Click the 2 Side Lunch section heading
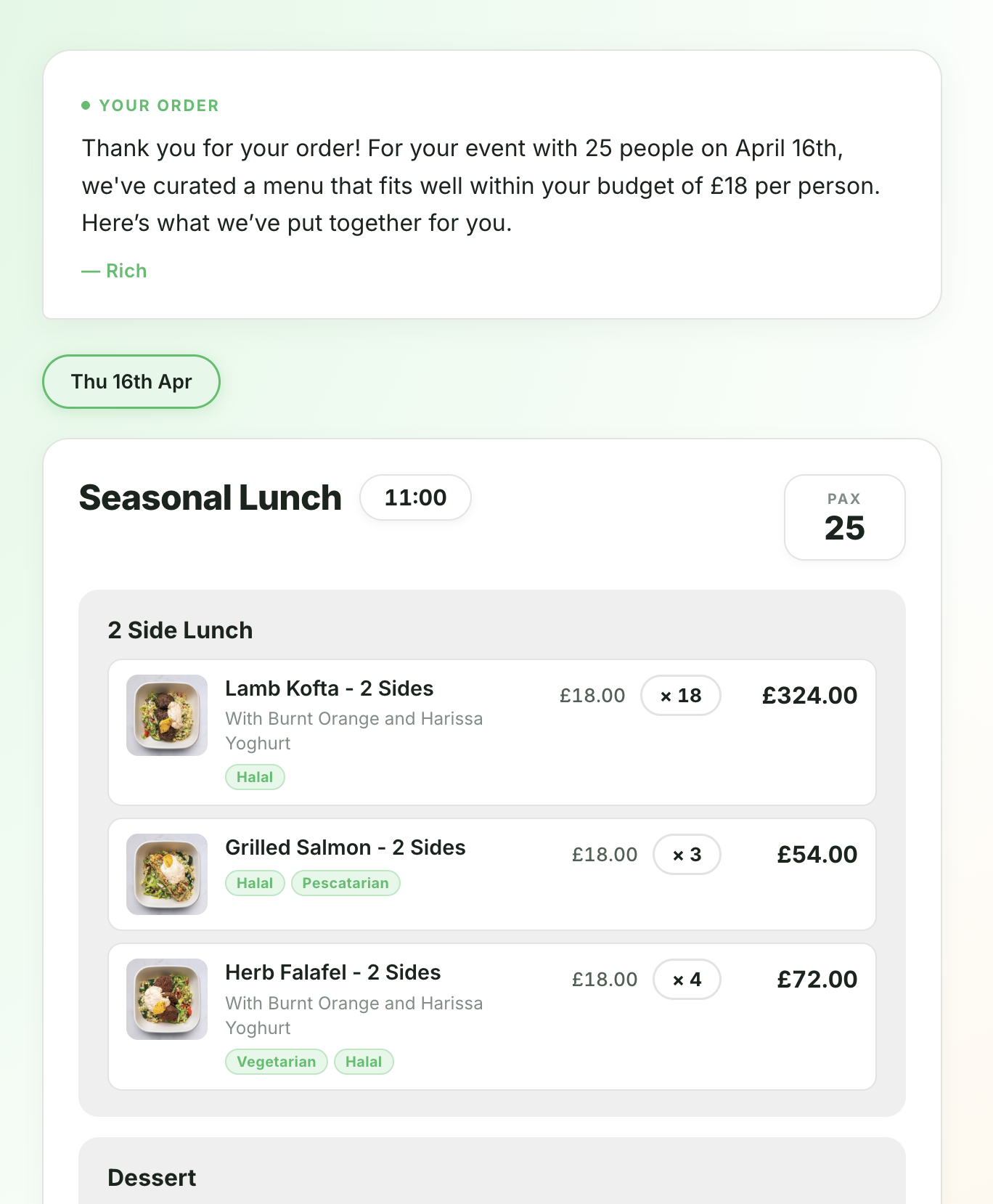The width and height of the screenshot is (993, 1204). point(180,630)
